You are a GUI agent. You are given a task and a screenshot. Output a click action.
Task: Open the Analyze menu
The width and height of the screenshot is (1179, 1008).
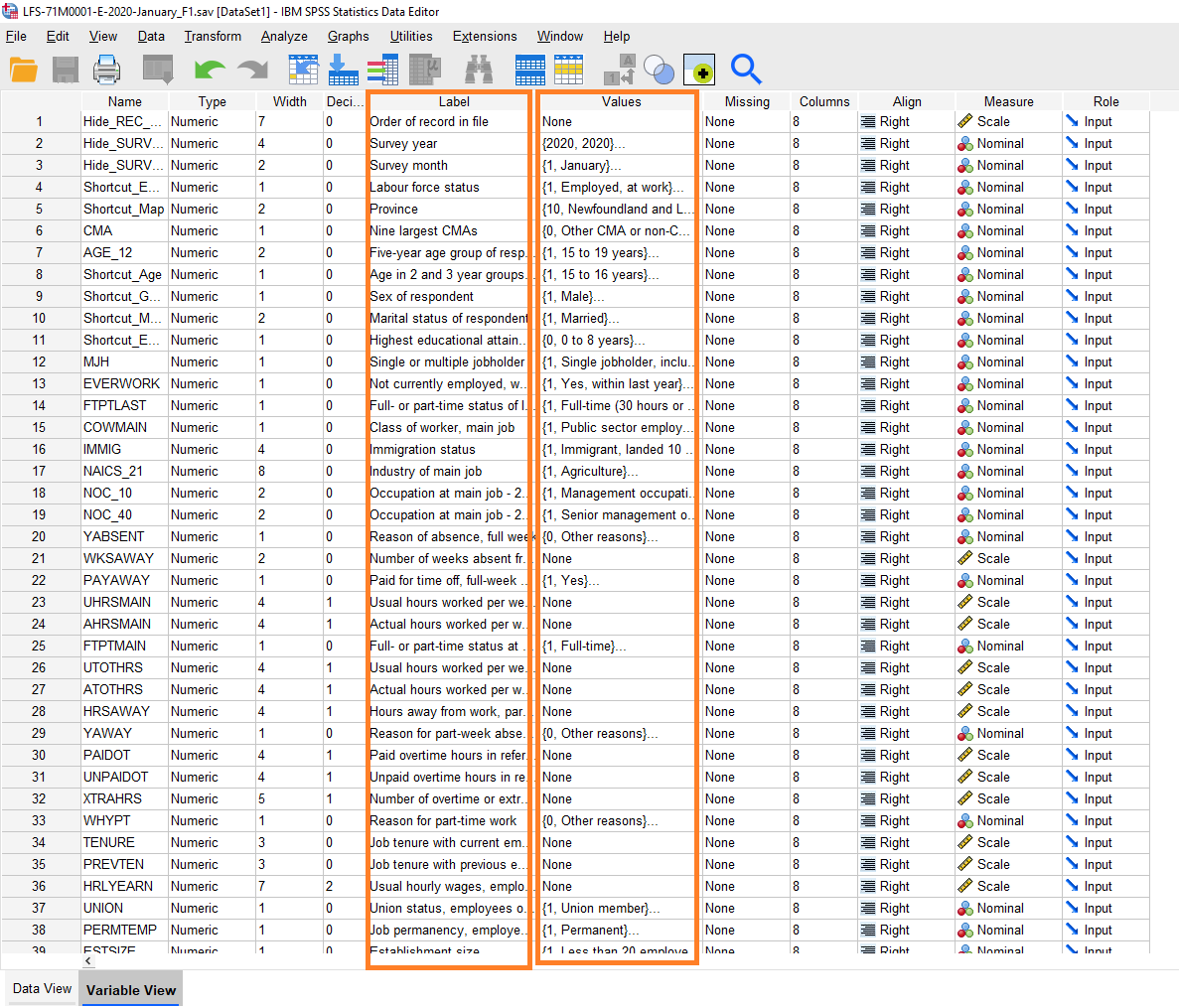tap(284, 36)
